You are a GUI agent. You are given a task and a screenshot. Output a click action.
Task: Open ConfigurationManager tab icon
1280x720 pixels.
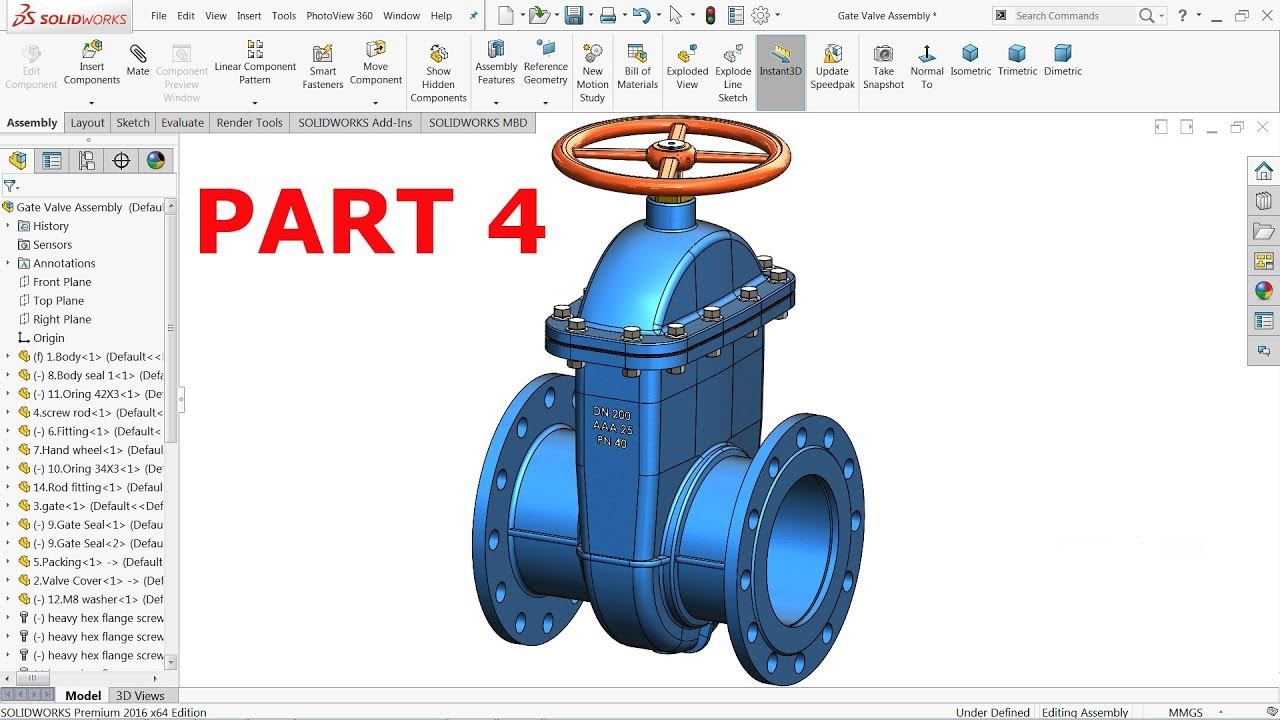tap(87, 160)
